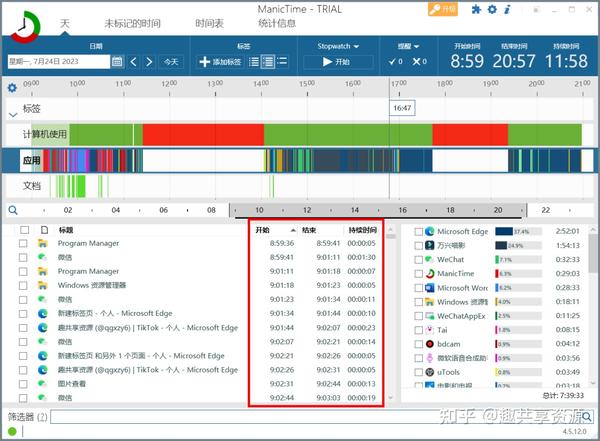Go to previous day arrow
600x441 pixels.
pos(134,62)
